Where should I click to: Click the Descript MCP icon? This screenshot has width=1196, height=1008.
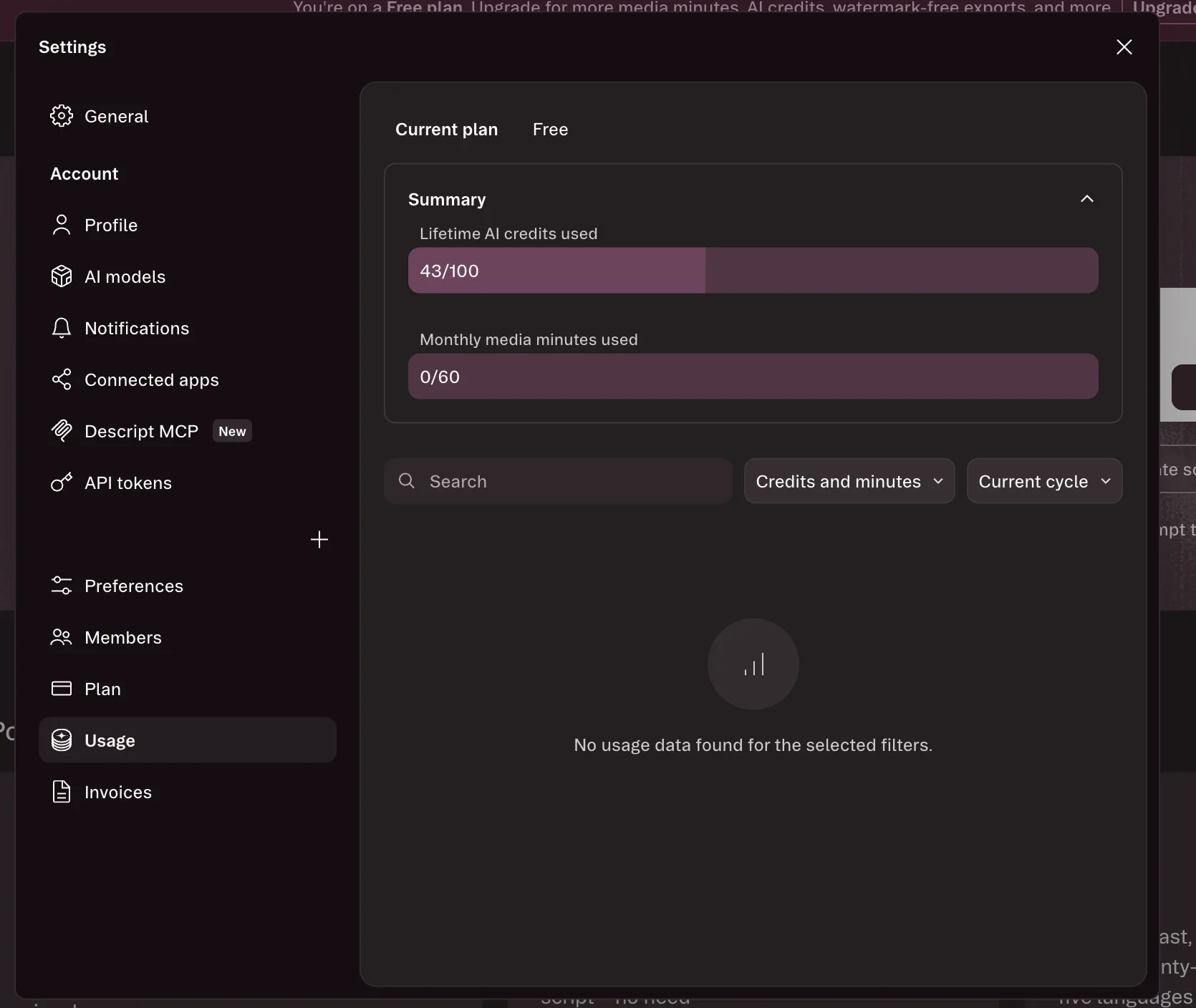coord(62,431)
